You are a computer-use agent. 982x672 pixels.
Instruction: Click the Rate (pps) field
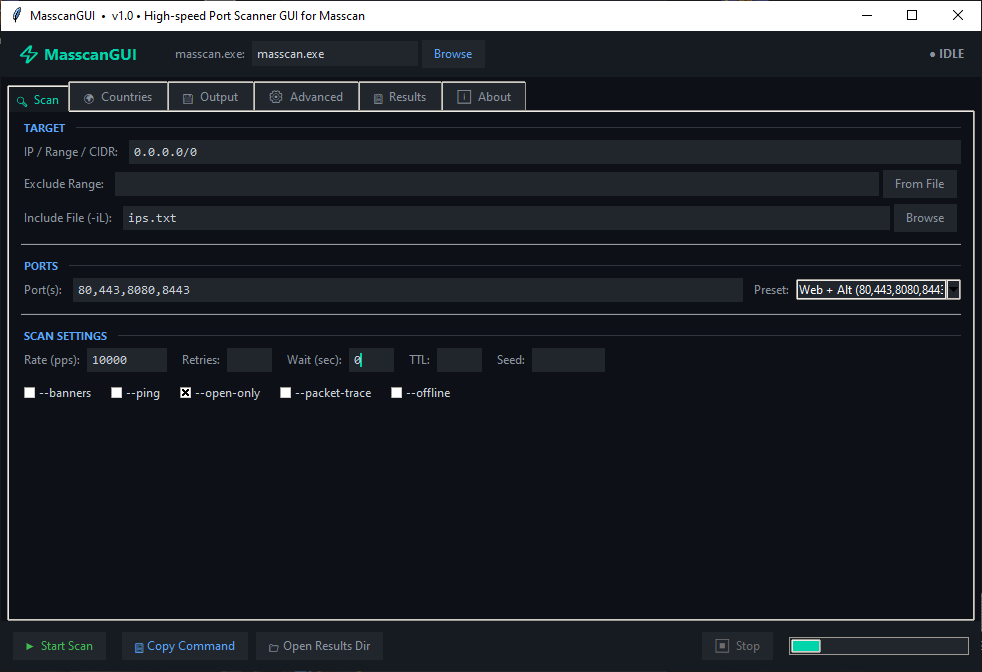click(127, 360)
